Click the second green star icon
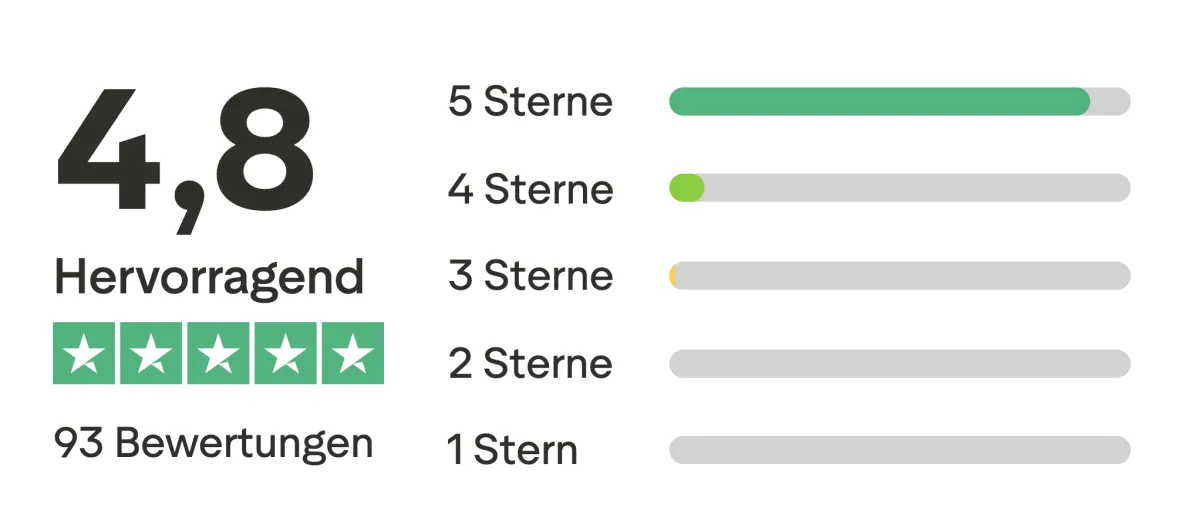Screen dimensions: 1200x528 point(151,353)
